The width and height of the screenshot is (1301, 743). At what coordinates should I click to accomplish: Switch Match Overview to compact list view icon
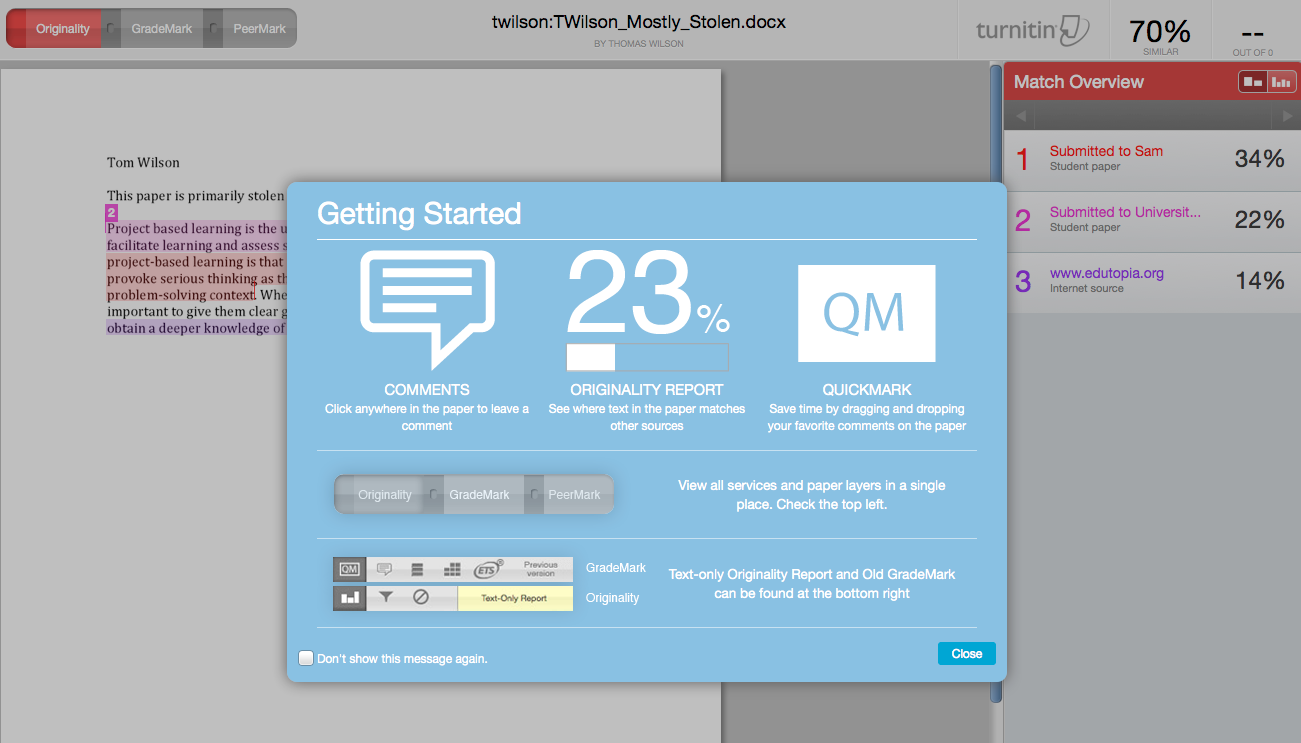click(x=1253, y=82)
